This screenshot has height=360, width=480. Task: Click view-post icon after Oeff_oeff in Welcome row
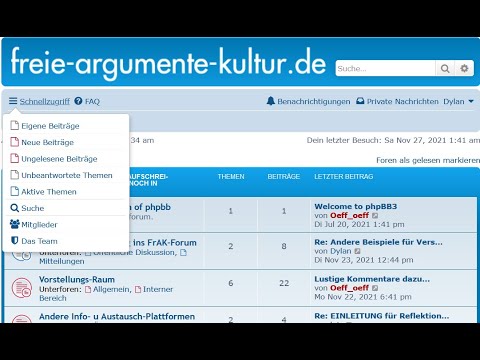[x=375, y=216]
